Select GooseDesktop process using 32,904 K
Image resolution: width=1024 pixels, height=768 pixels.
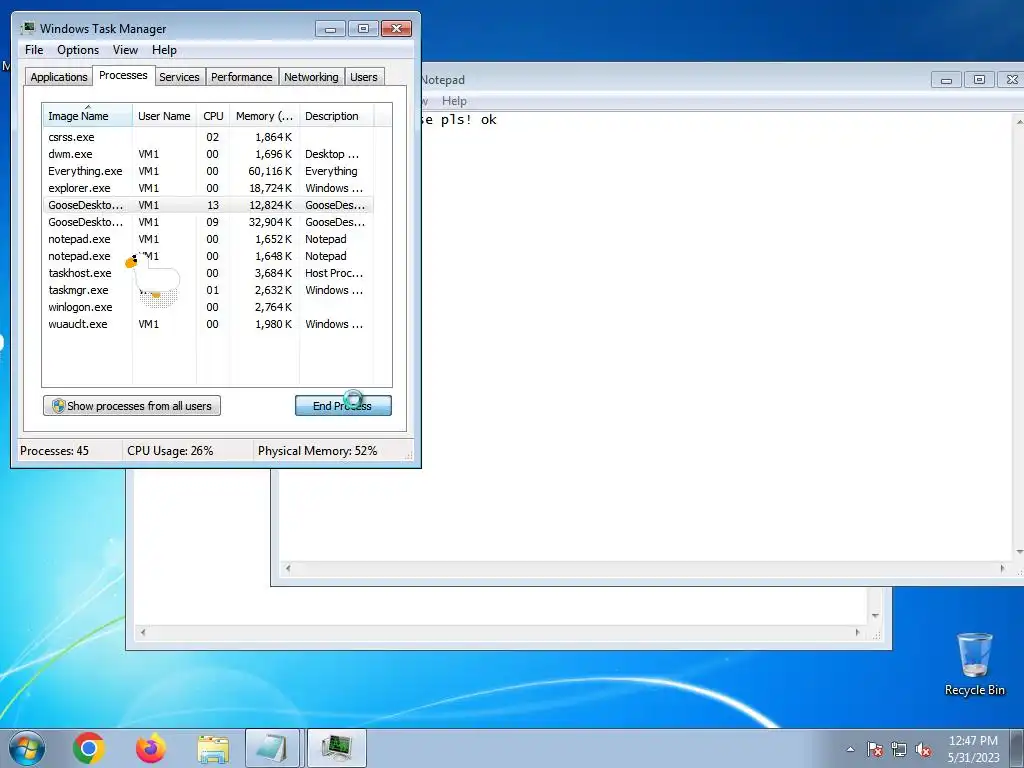[x=208, y=222]
